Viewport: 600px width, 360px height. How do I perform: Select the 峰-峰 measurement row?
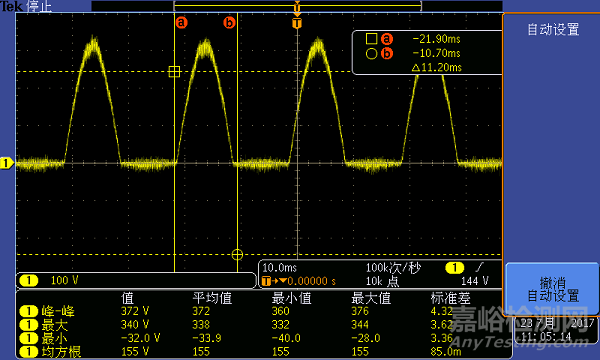coord(259,311)
